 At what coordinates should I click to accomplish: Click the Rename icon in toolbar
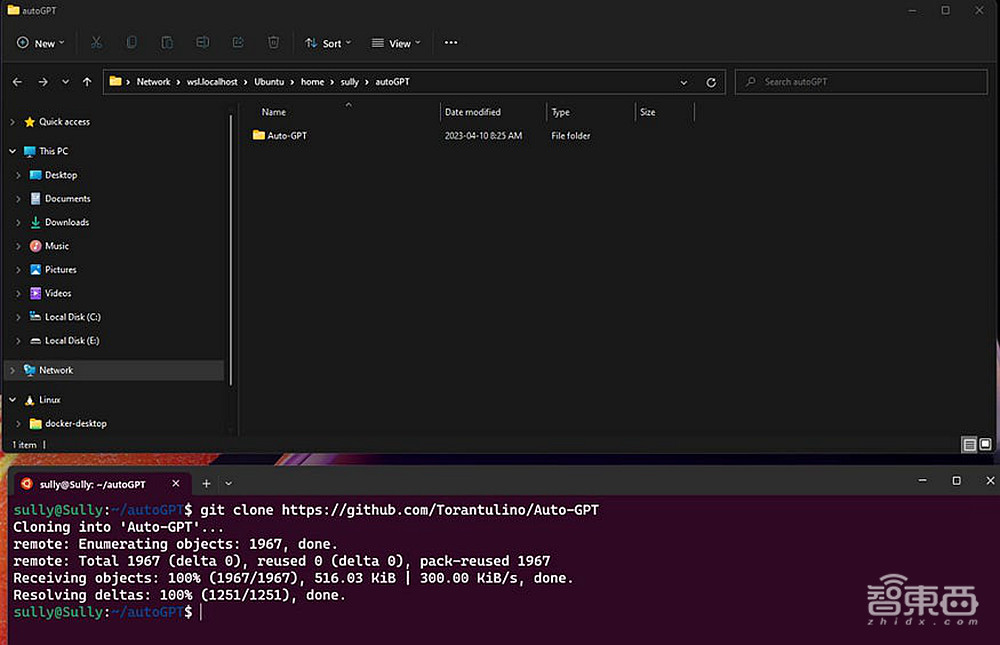click(202, 43)
